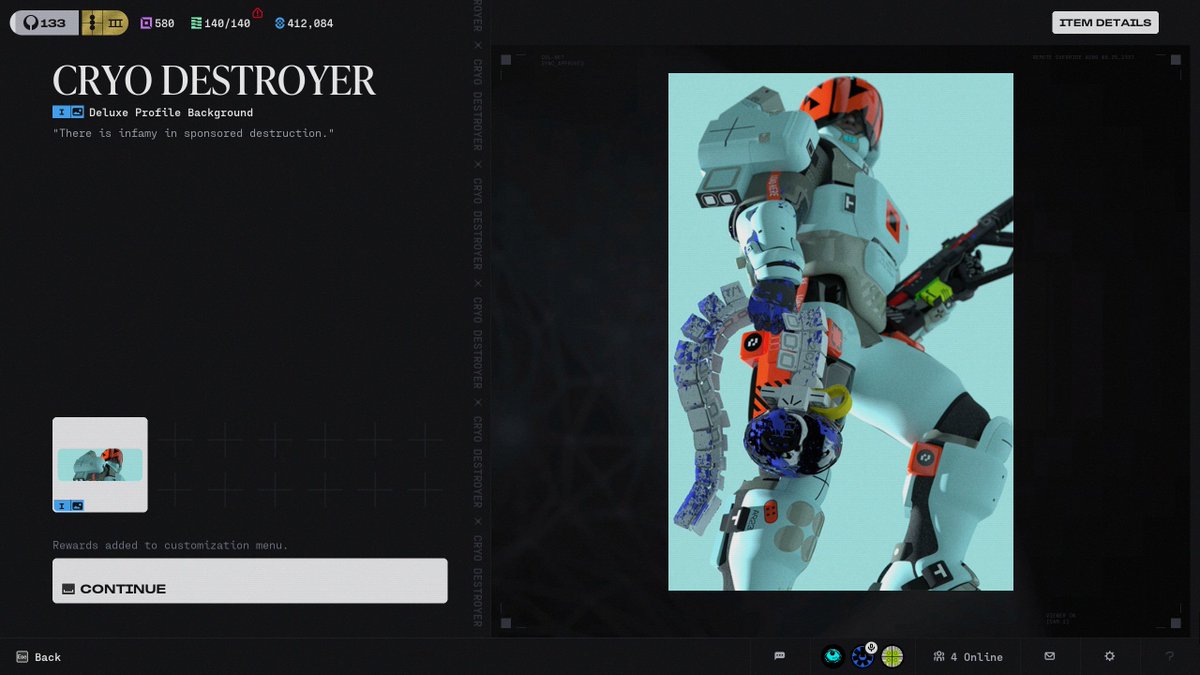Select the blue ring player avatar

(x=862, y=657)
